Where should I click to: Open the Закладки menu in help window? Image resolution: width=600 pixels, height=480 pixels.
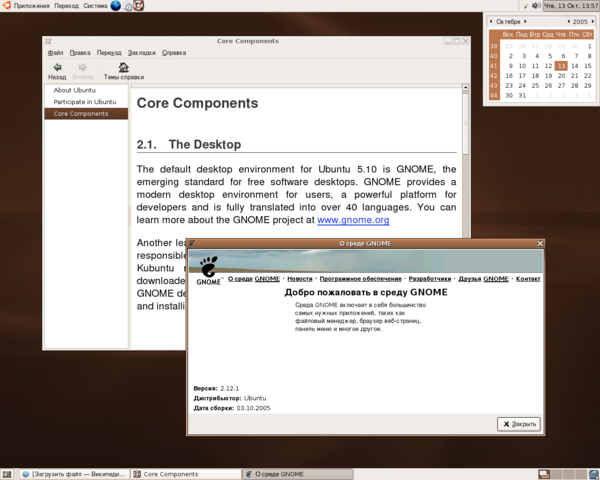tap(141, 52)
